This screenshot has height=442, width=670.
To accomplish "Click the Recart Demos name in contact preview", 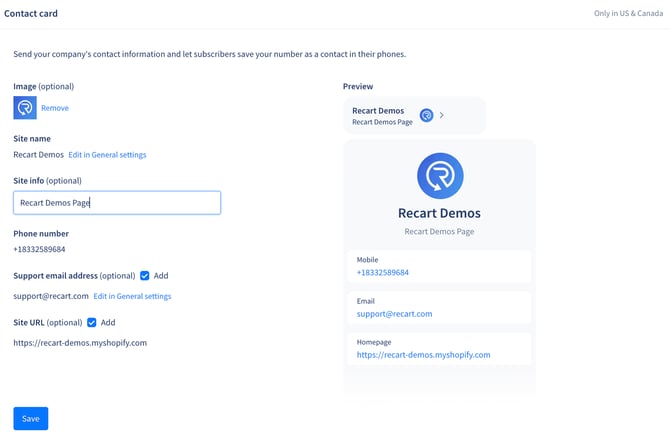I will [439, 213].
